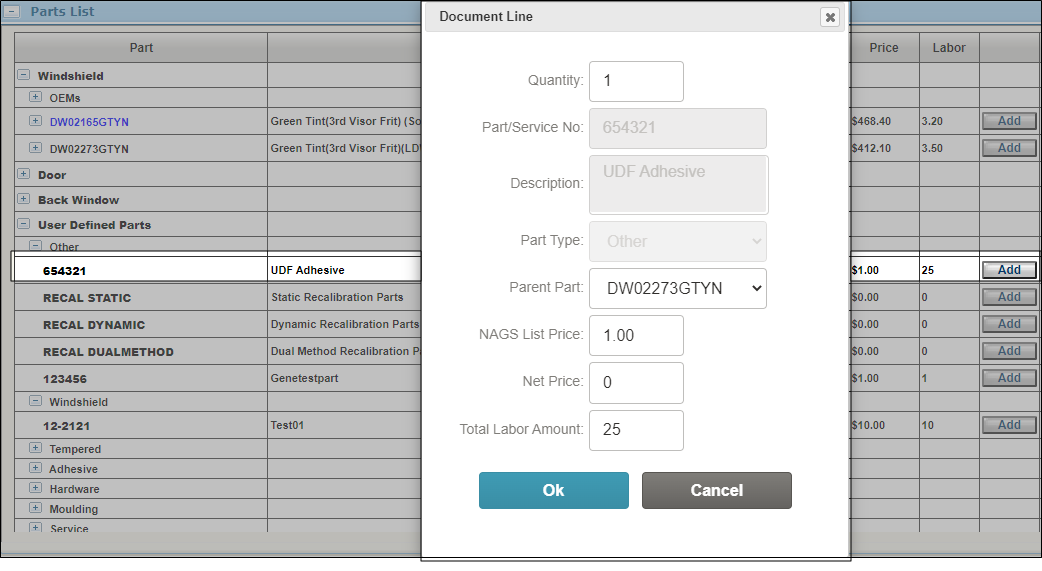Image resolution: width=1042 pixels, height=571 pixels.
Task: Click the Parts List panel title
Action: tap(62, 11)
